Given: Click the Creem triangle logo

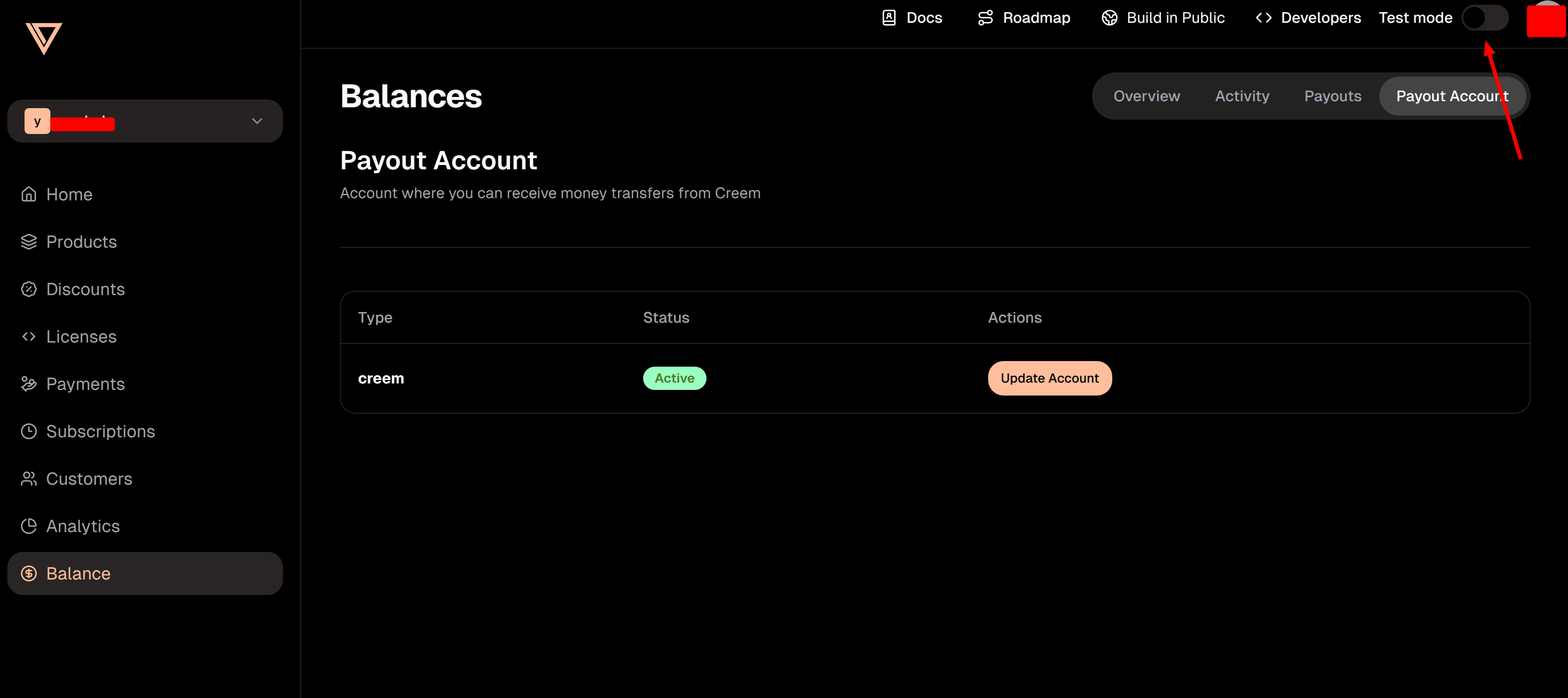Looking at the screenshot, I should pyautogui.click(x=44, y=38).
